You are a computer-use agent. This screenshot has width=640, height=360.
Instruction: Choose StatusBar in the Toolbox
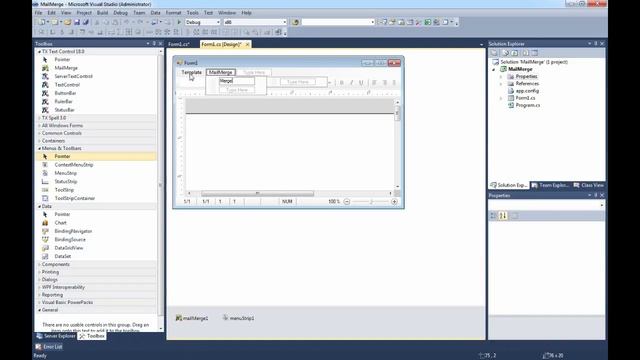(64, 110)
